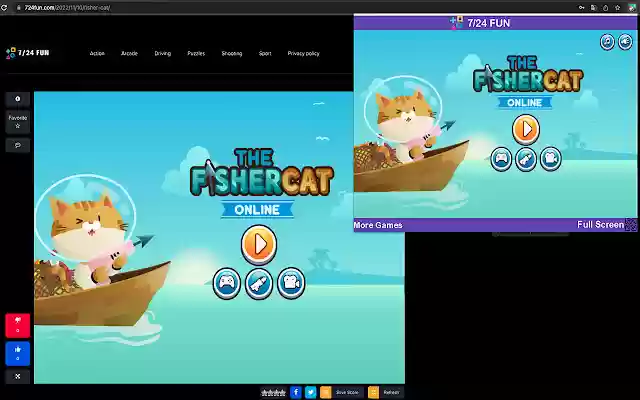Screen dimensions: 640x400
Task: Click the gamepad icon in the popup game
Action: tap(501, 159)
